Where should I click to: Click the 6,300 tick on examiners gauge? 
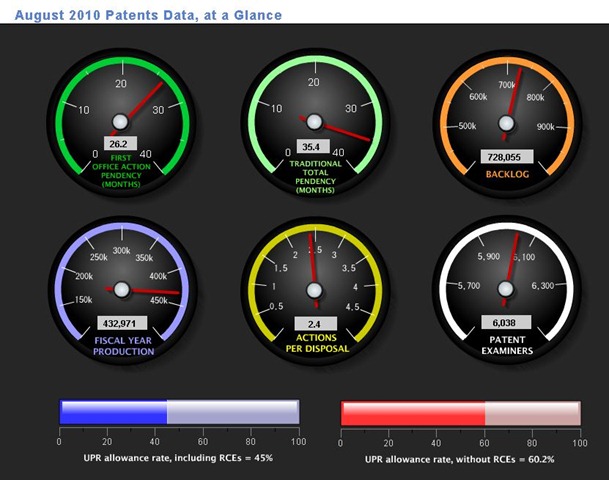click(543, 286)
